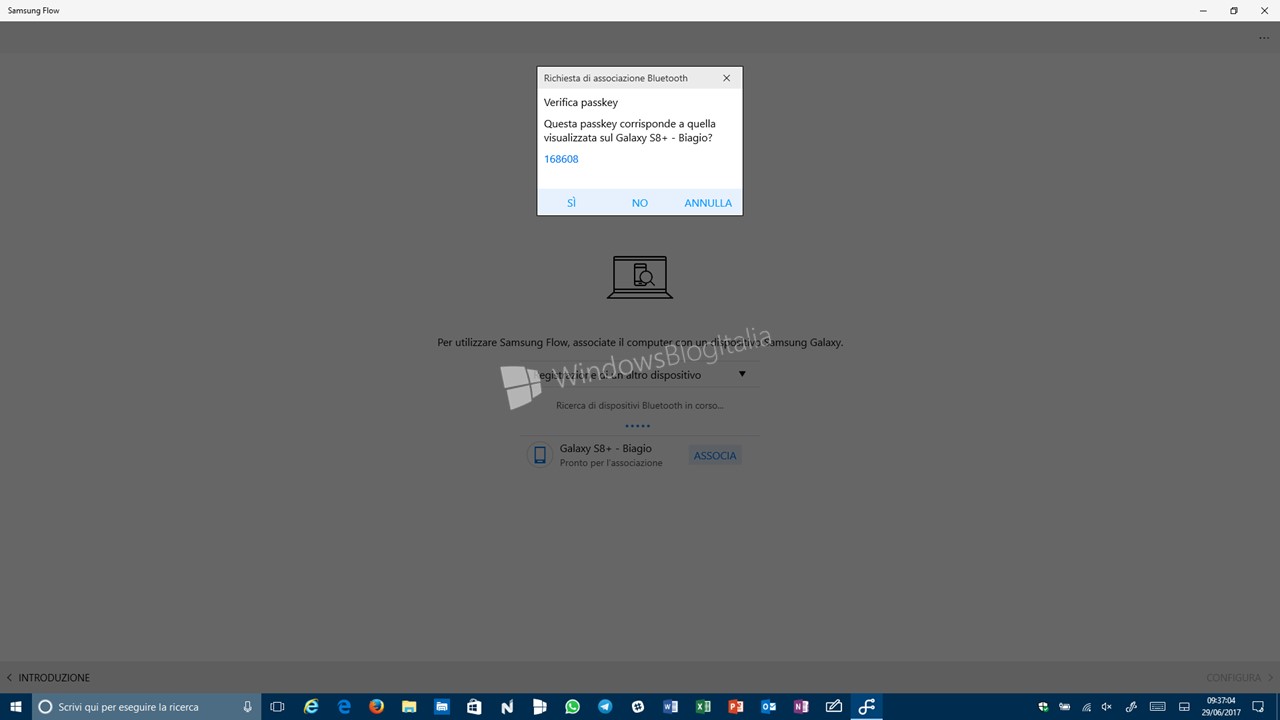1280x720 pixels.
Task: Cancel pairing with ANNULLA
Action: pyautogui.click(x=708, y=203)
